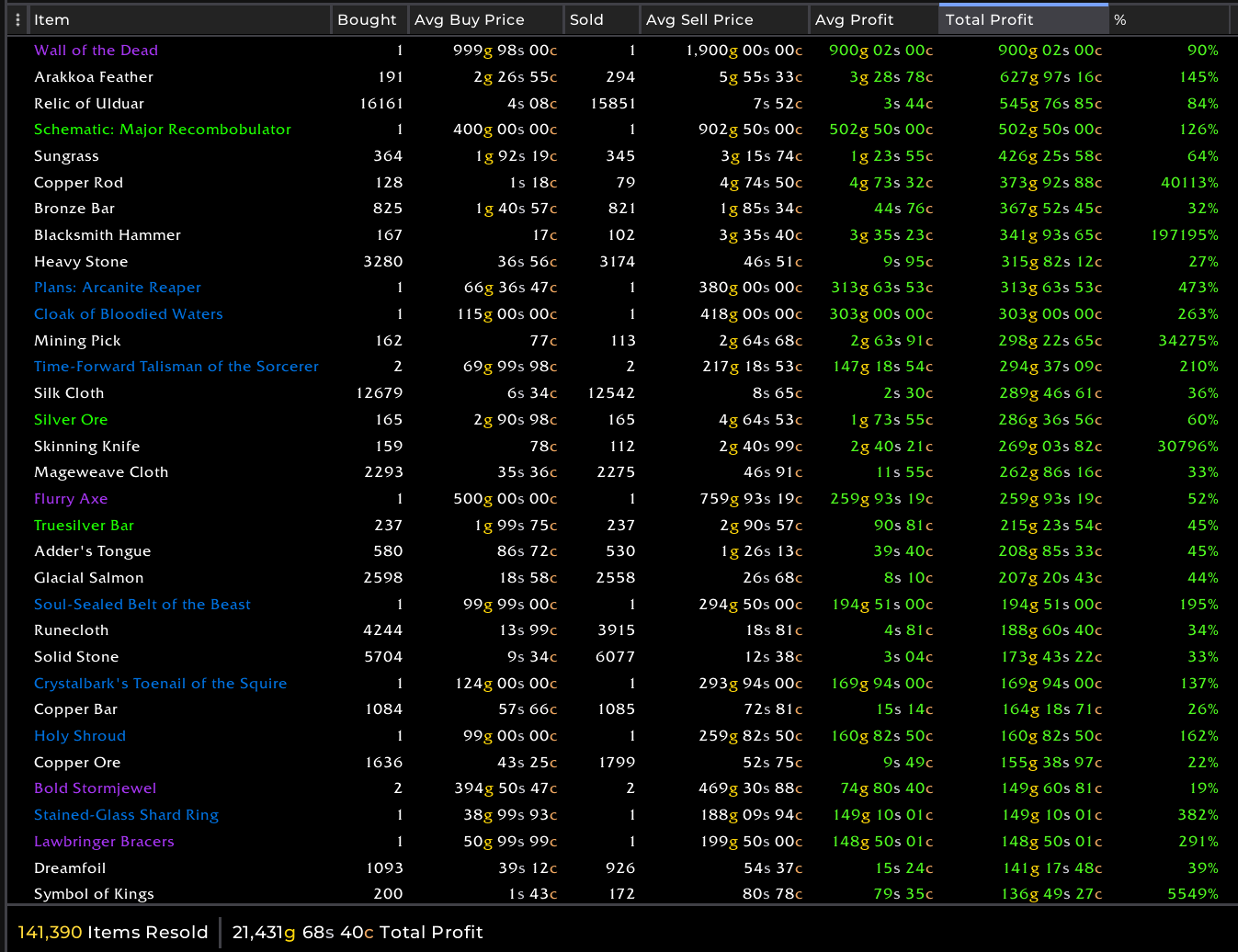Click the 5549% percentage for Symbol of Kings
1238x952 pixels.
pos(1193,894)
